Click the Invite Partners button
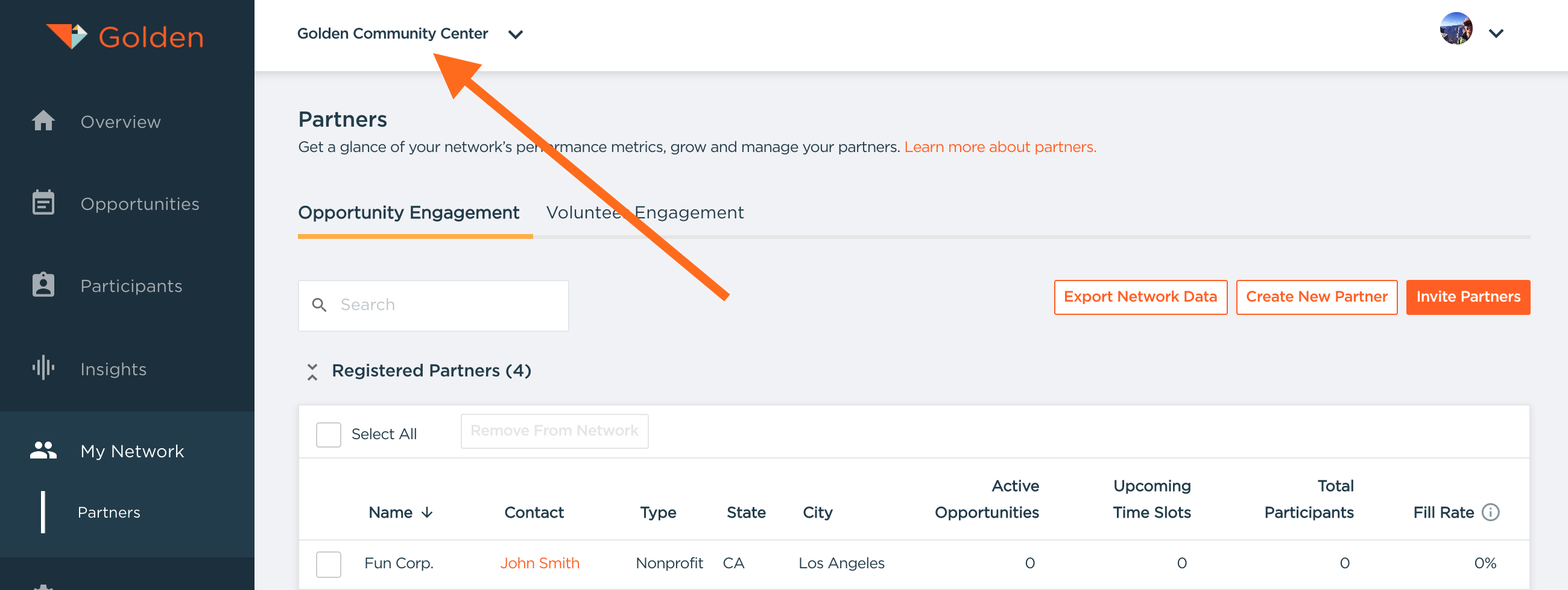The width and height of the screenshot is (1568, 590). point(1467,297)
